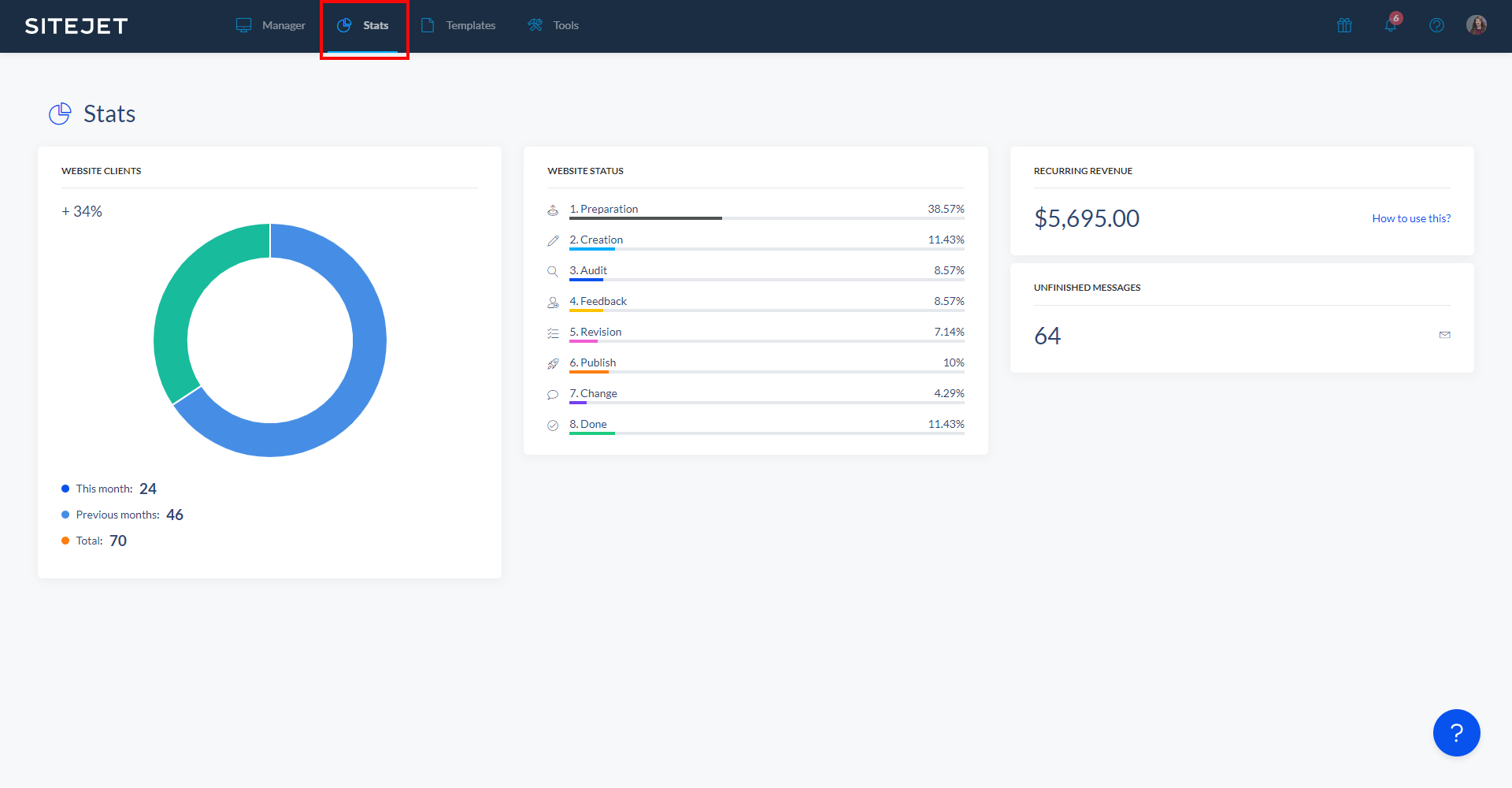1512x788 pixels.
Task: Click the gift icon in header
Action: click(x=1344, y=25)
